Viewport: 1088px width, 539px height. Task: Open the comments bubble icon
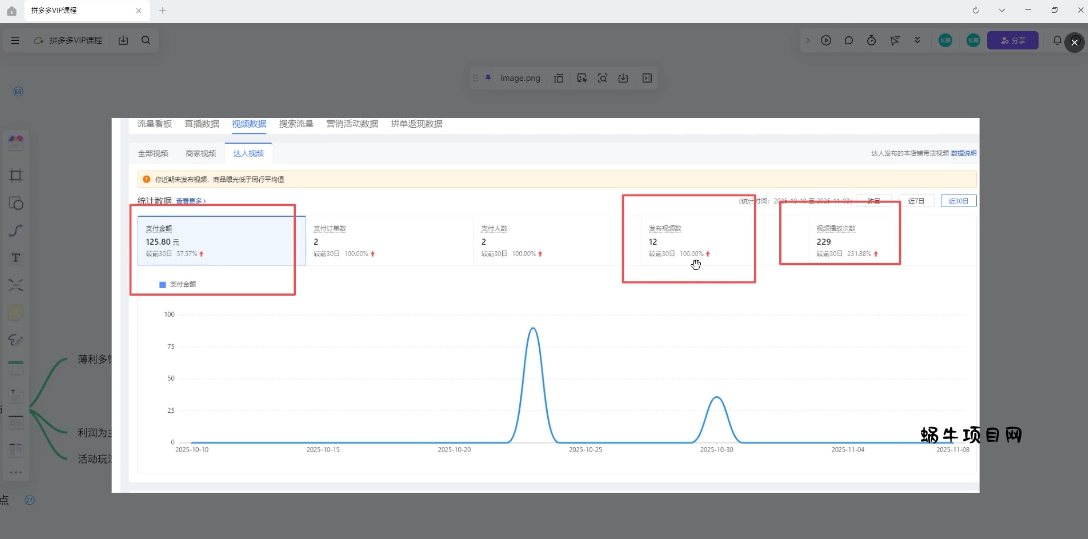[849, 41]
